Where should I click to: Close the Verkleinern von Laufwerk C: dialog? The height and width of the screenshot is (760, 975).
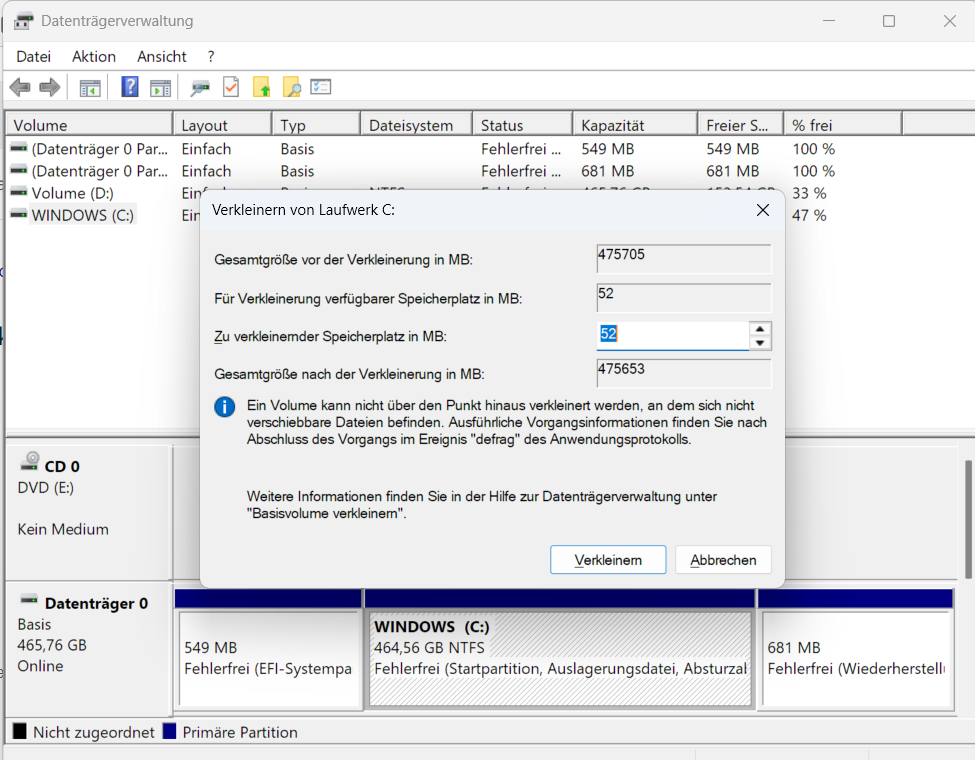[x=763, y=210]
